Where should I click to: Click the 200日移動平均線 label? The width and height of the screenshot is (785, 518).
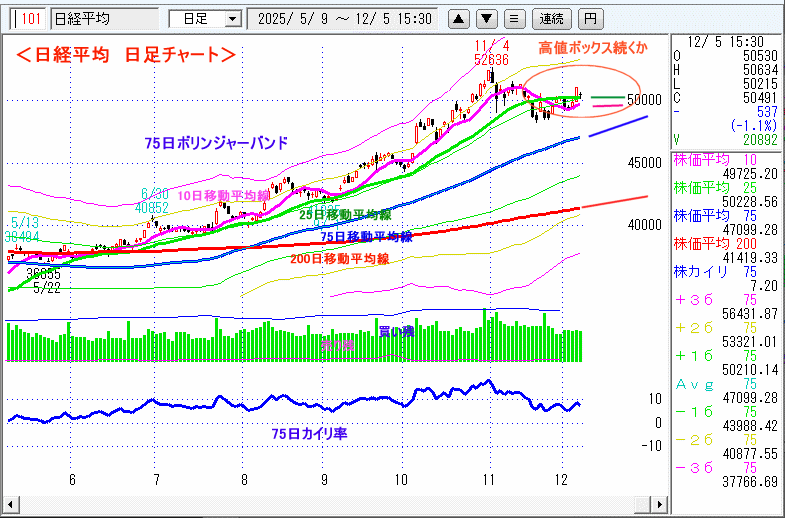tap(339, 259)
